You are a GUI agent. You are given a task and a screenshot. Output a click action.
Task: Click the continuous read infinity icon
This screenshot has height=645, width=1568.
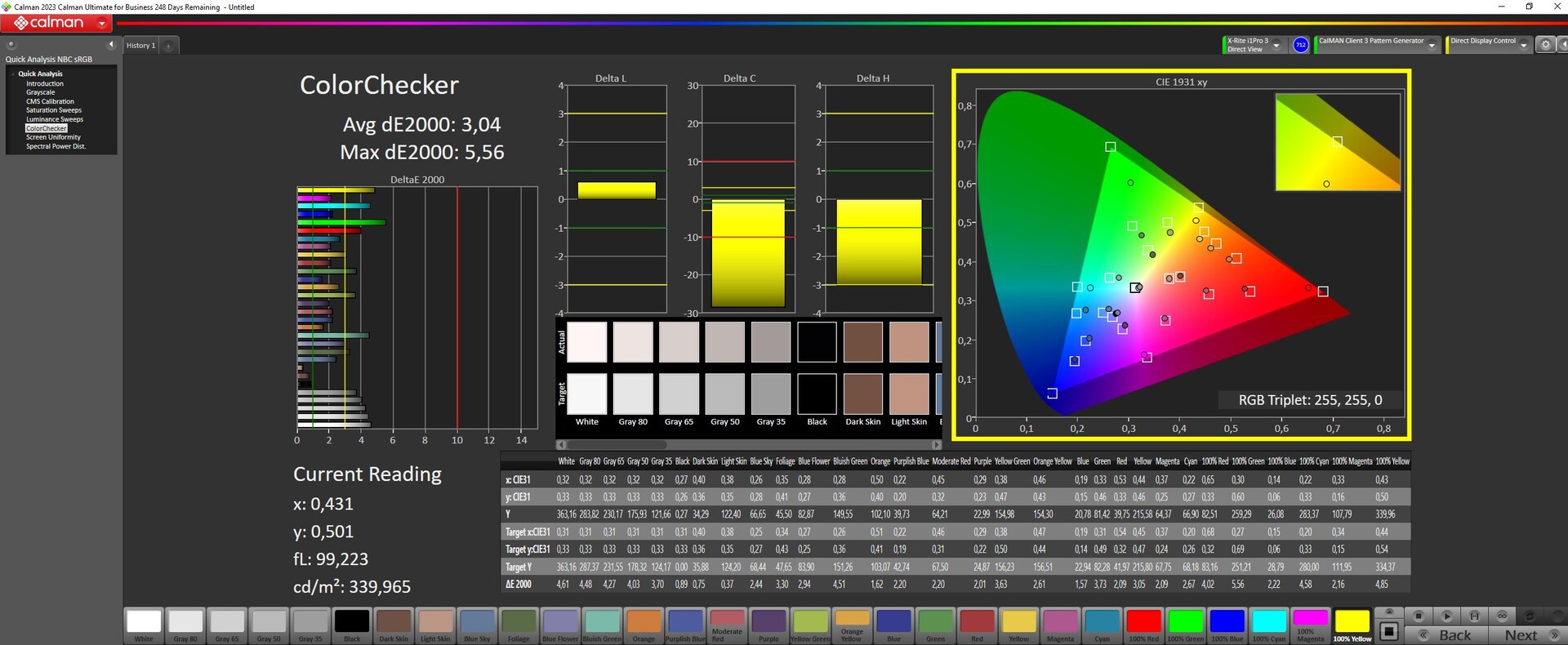pyautogui.click(x=1502, y=616)
